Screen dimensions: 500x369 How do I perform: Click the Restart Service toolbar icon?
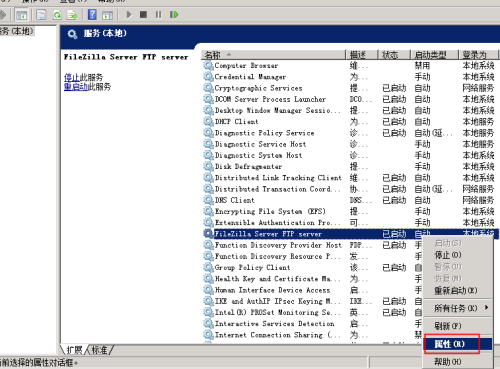click(x=174, y=15)
